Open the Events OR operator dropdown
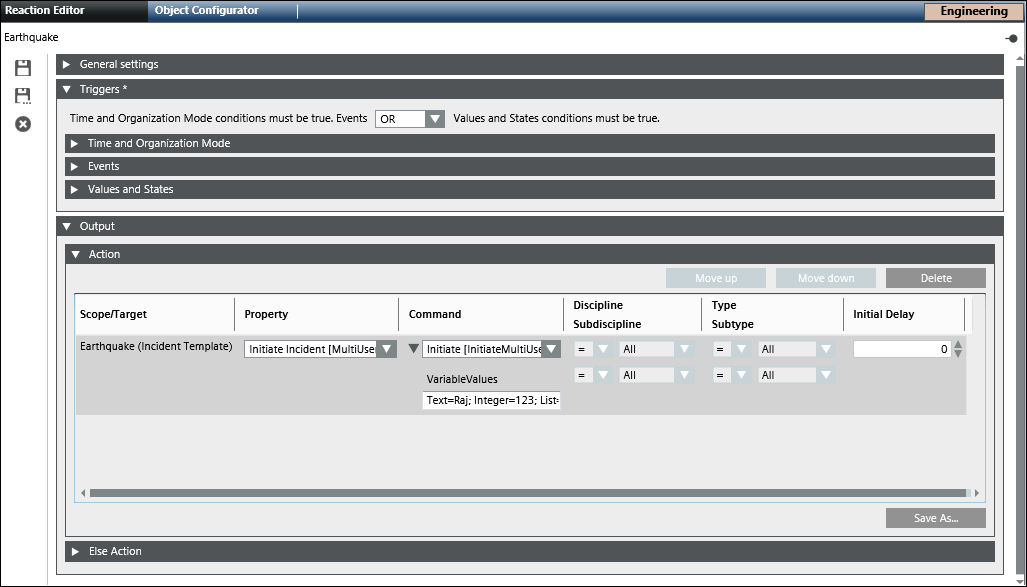Screen dimensions: 1027x587 click(434, 119)
